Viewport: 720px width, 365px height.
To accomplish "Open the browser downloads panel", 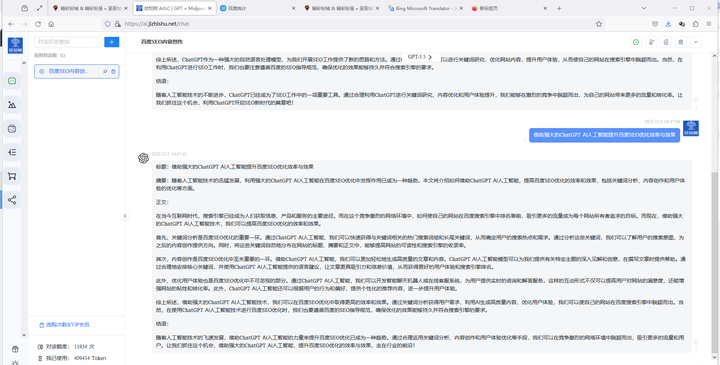I will [x=669, y=24].
